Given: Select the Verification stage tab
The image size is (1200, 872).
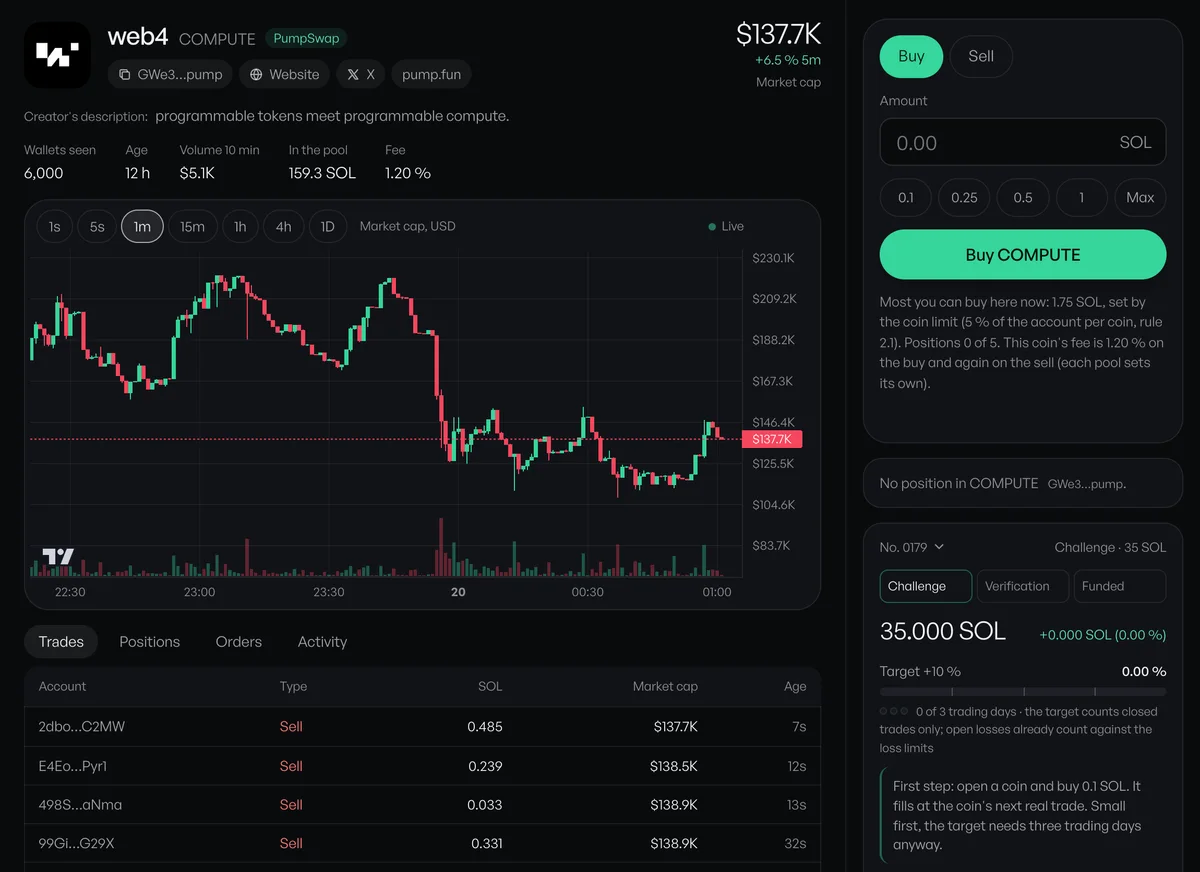Looking at the screenshot, I should point(1023,586).
